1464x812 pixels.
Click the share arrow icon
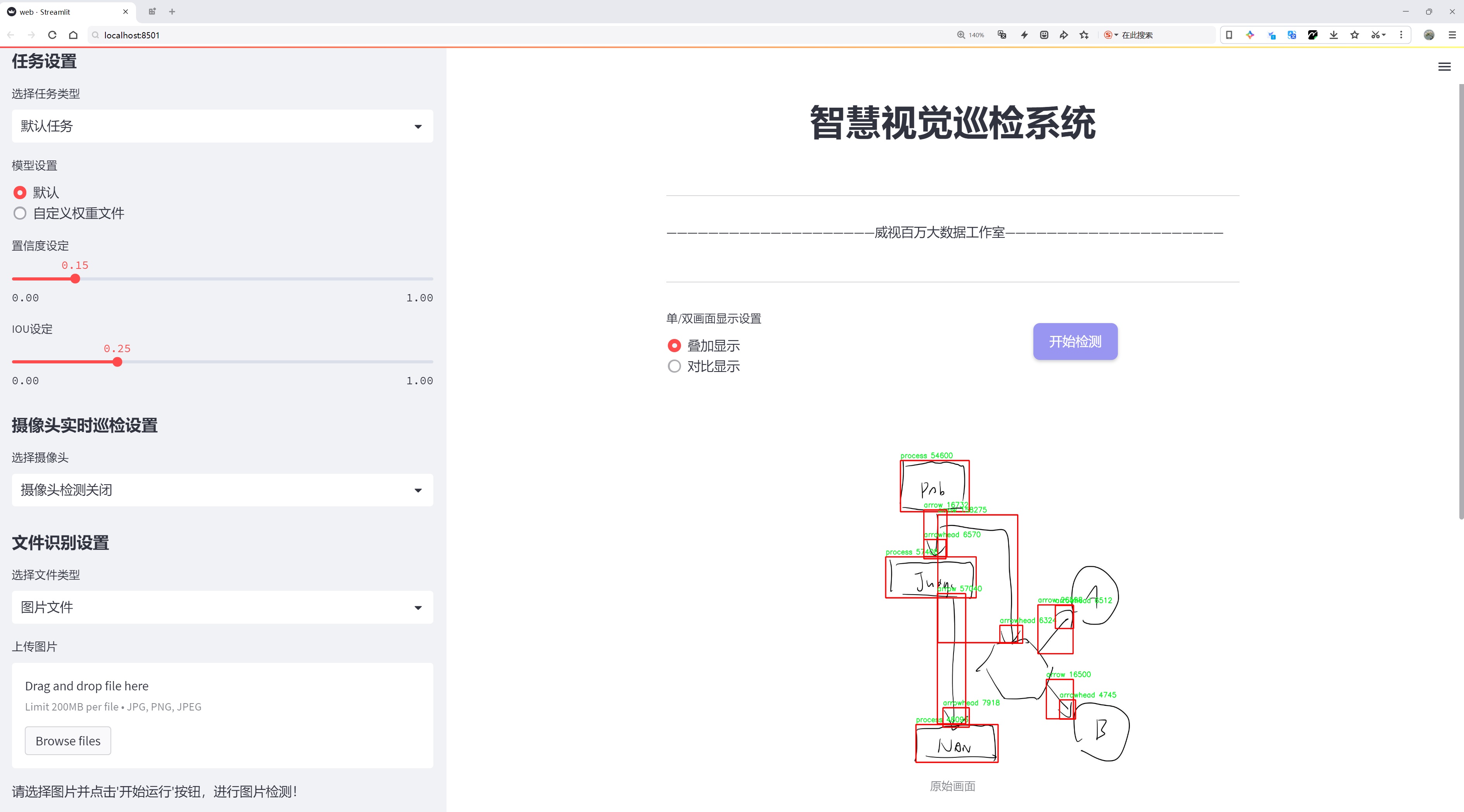click(x=1064, y=34)
